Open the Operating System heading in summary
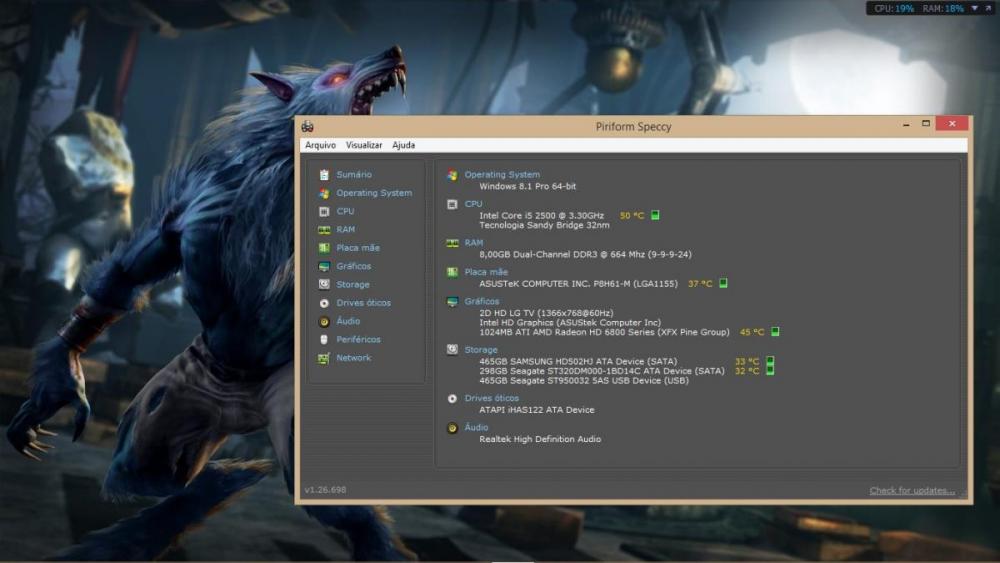The width and height of the screenshot is (1000, 563). (x=501, y=175)
